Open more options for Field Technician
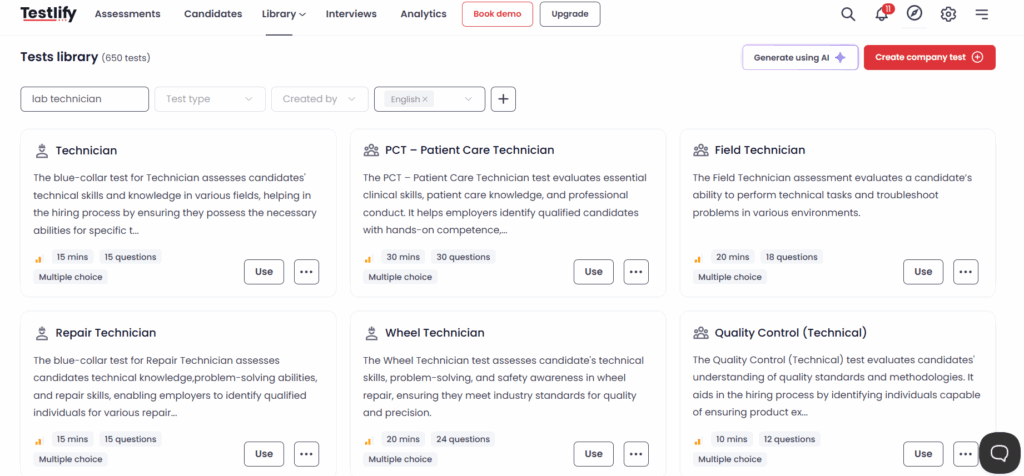The image size is (1024, 476). pyautogui.click(x=966, y=272)
